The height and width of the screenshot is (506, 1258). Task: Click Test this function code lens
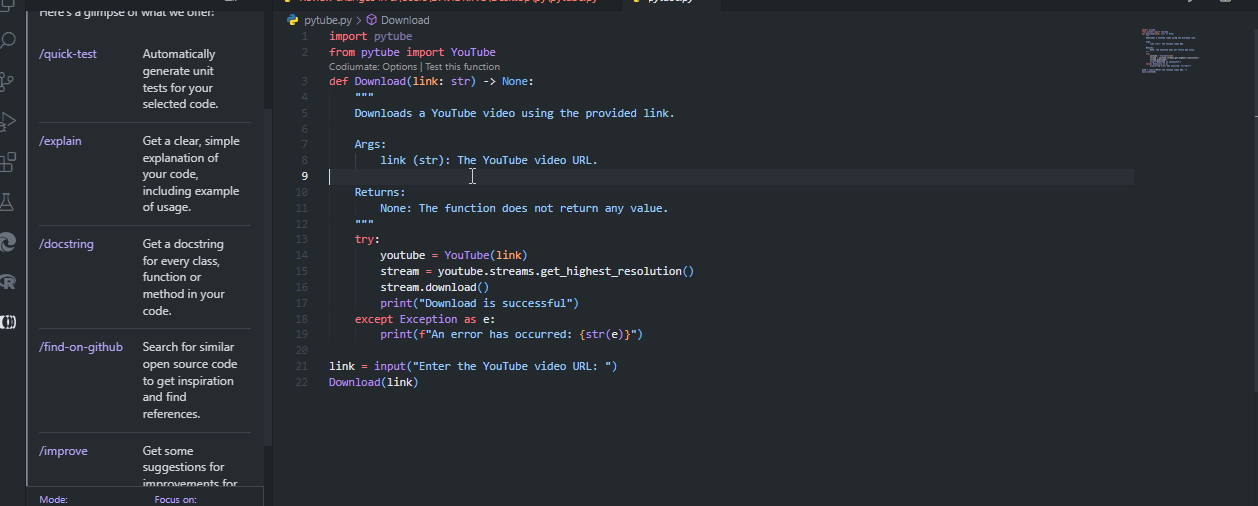pyautogui.click(x=462, y=67)
